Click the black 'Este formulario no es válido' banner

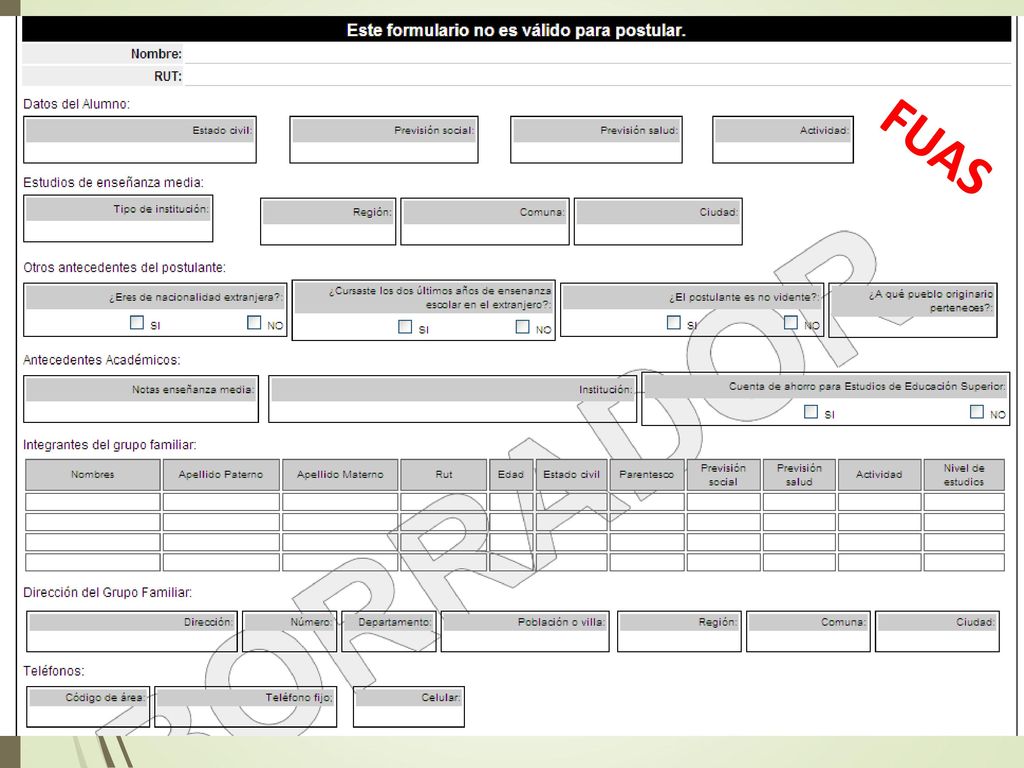tap(517, 29)
